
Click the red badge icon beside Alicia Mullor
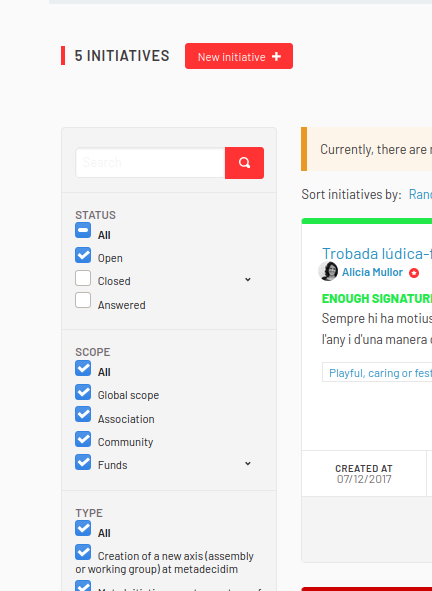coord(414,273)
